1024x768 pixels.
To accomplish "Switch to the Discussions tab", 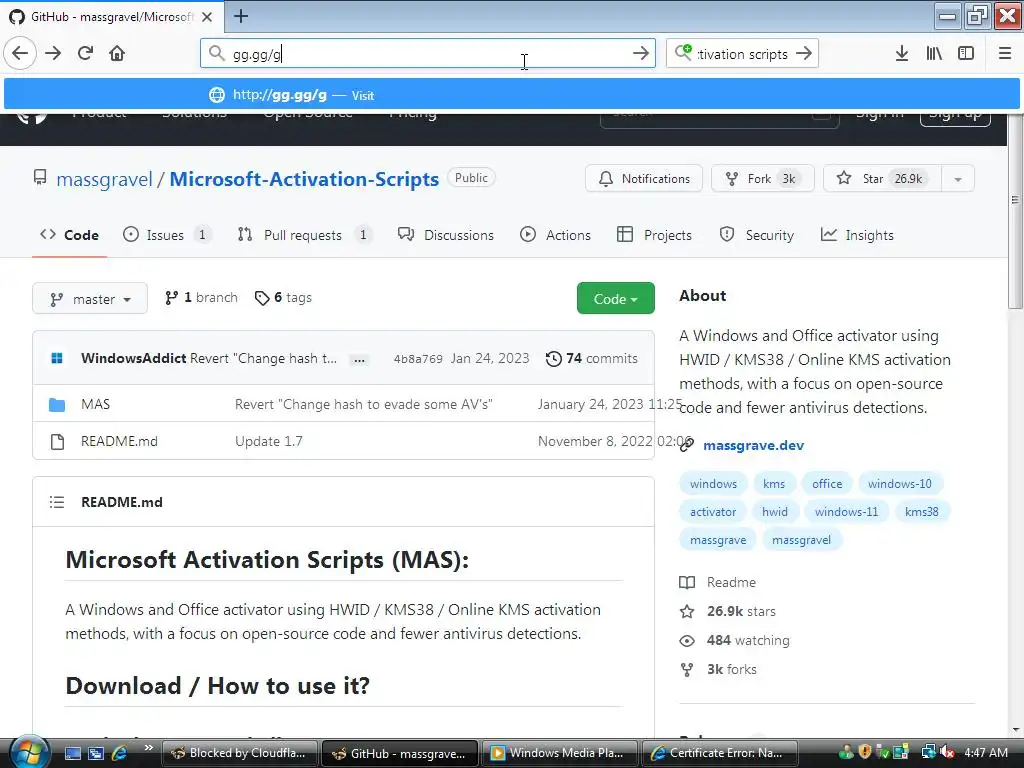I will point(446,235).
